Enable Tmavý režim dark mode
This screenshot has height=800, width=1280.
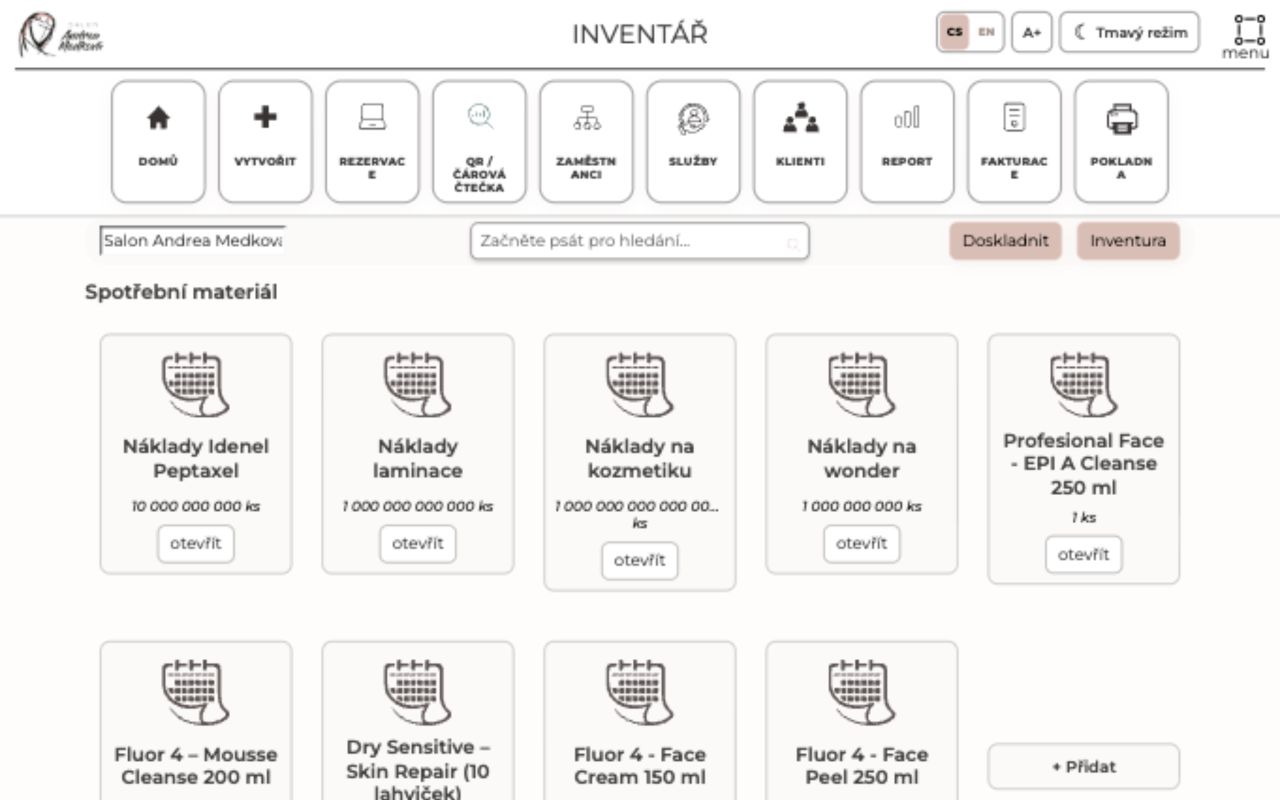point(1130,32)
